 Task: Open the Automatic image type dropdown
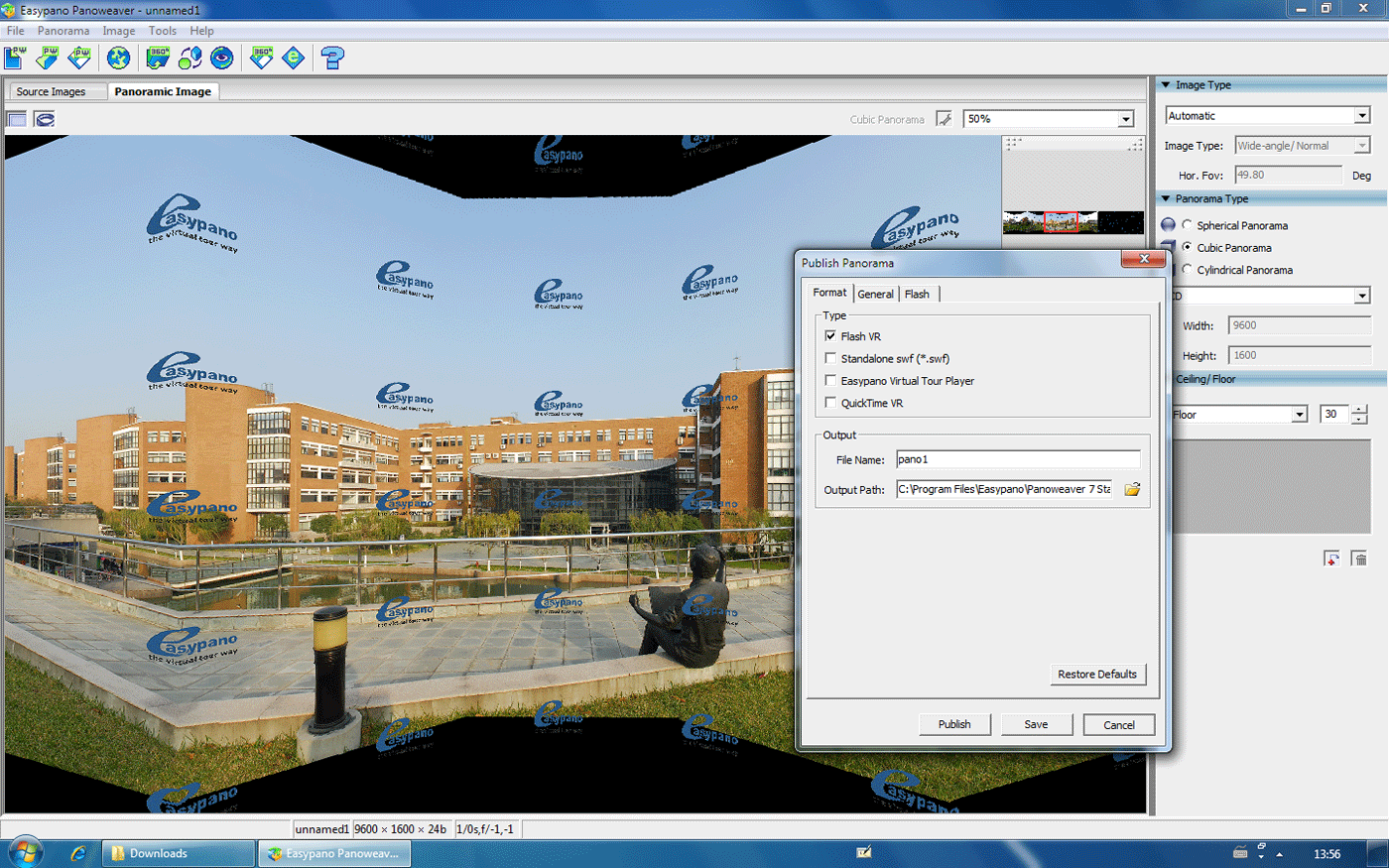(x=1362, y=116)
